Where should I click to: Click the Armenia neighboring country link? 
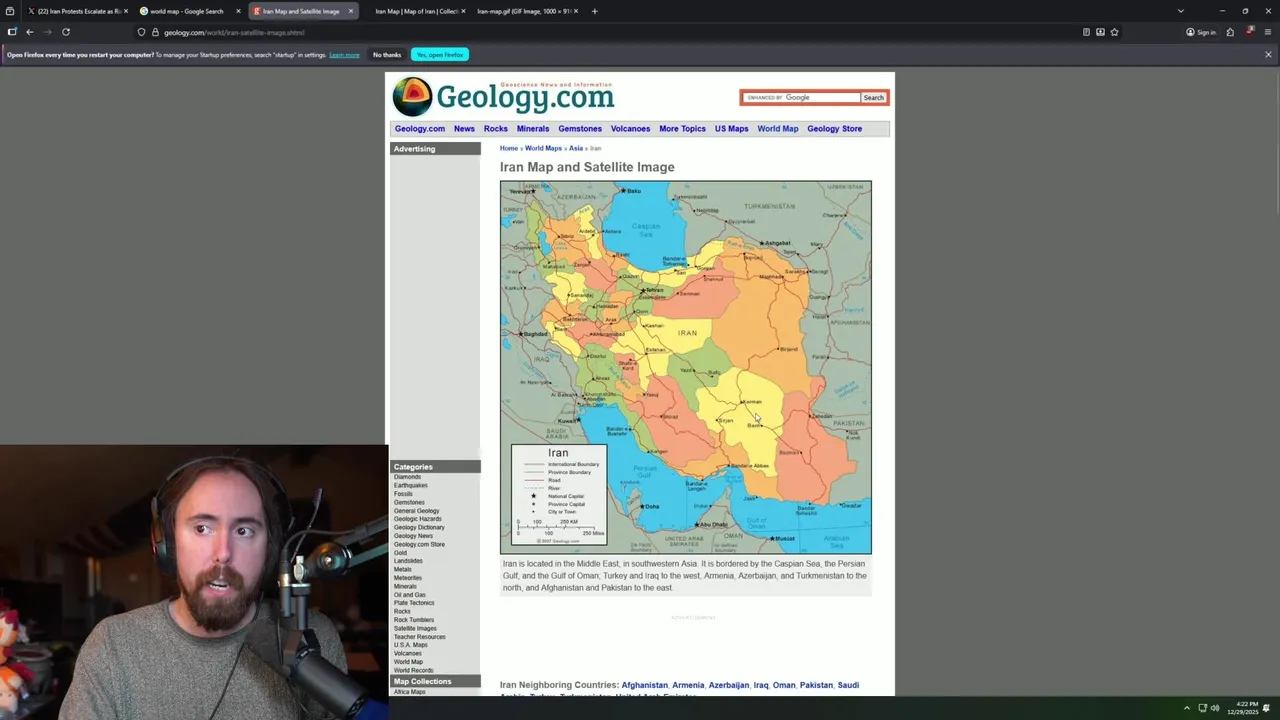click(688, 685)
